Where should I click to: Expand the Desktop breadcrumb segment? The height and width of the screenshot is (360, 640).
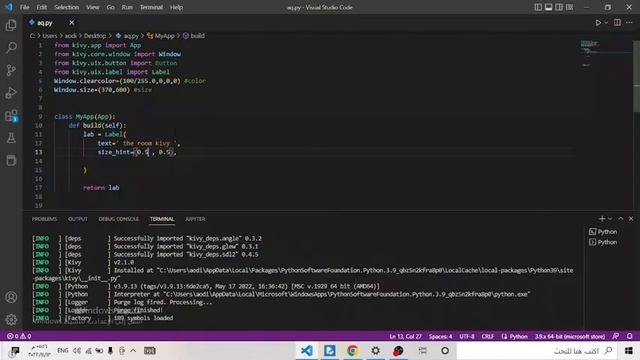[x=95, y=36]
